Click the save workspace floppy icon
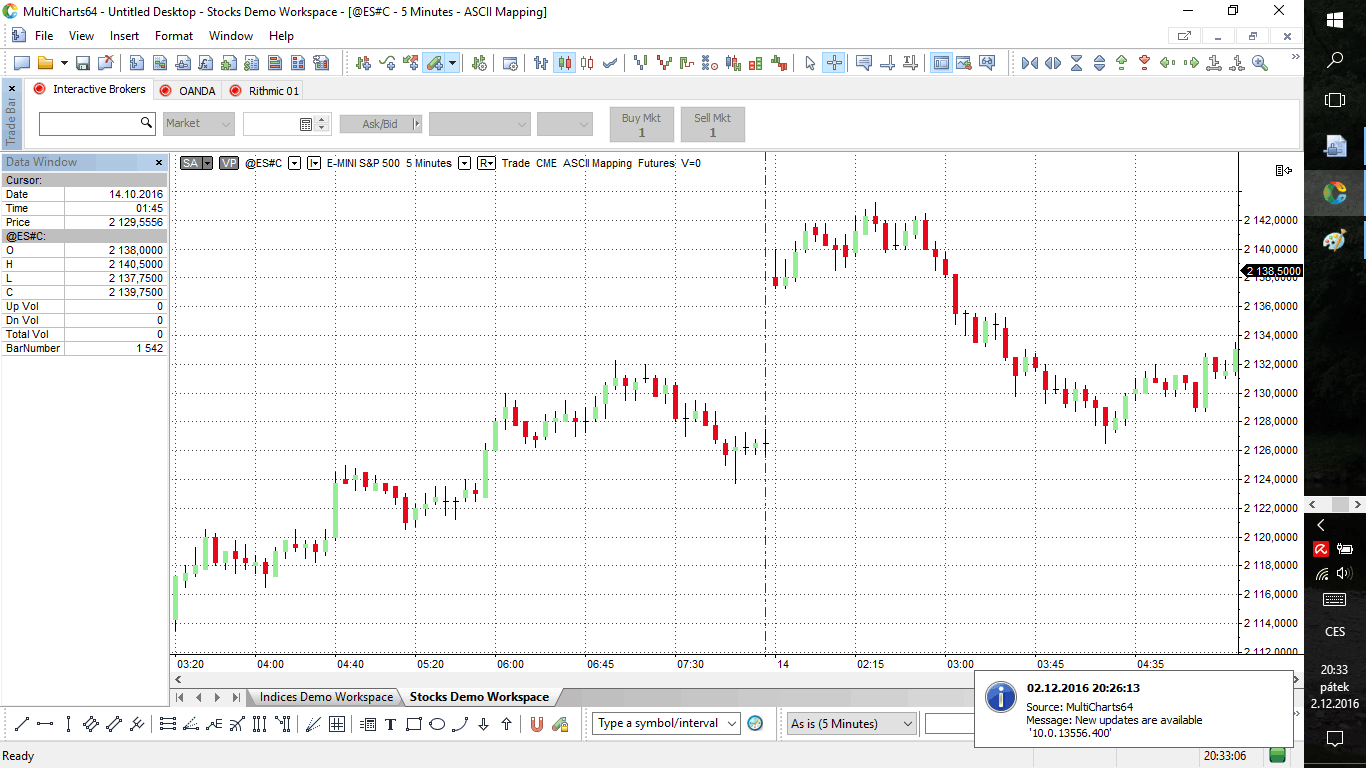This screenshot has width=1366, height=768. [83, 63]
